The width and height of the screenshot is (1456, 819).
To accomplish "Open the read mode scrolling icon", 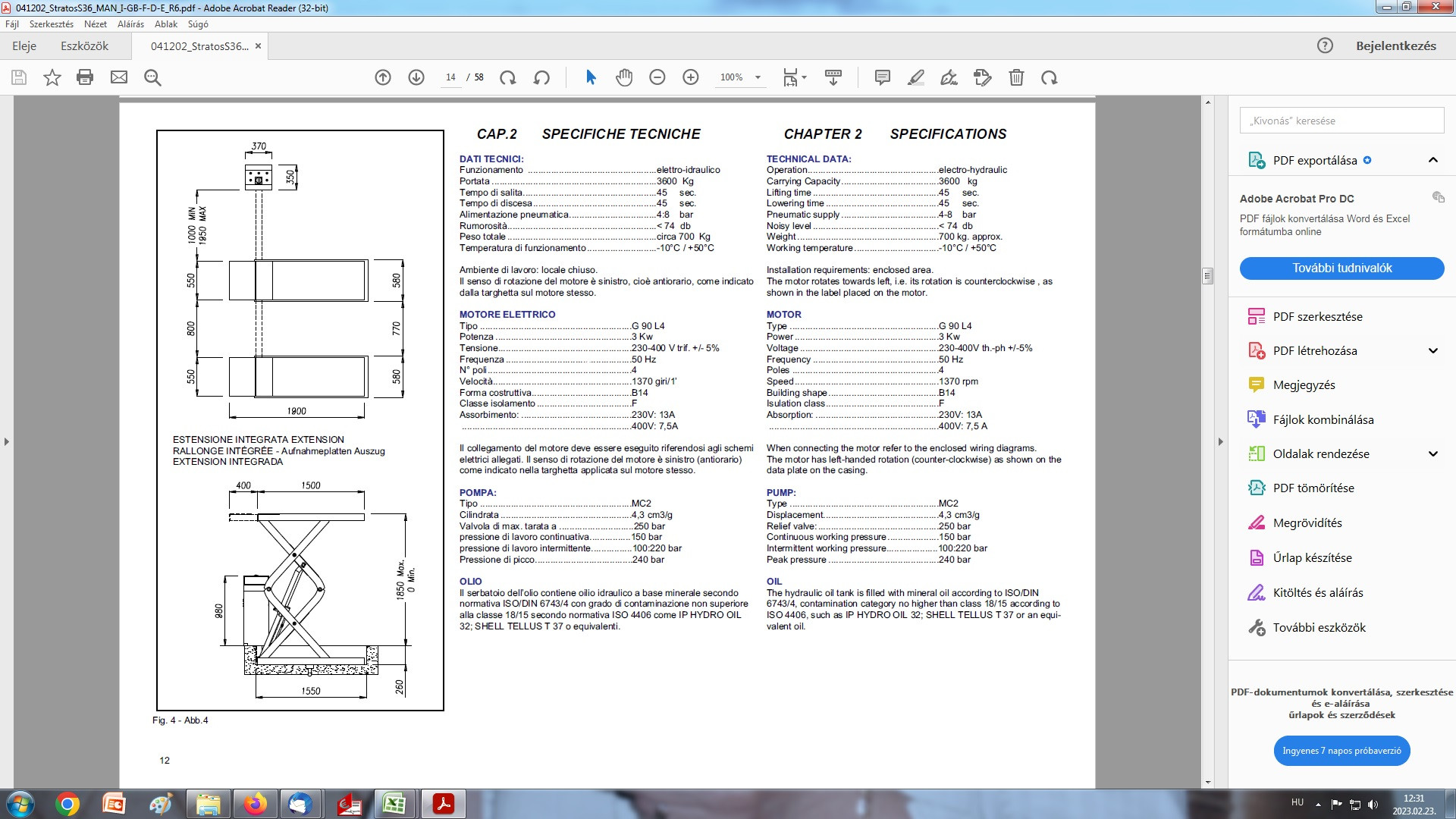I will click(833, 77).
